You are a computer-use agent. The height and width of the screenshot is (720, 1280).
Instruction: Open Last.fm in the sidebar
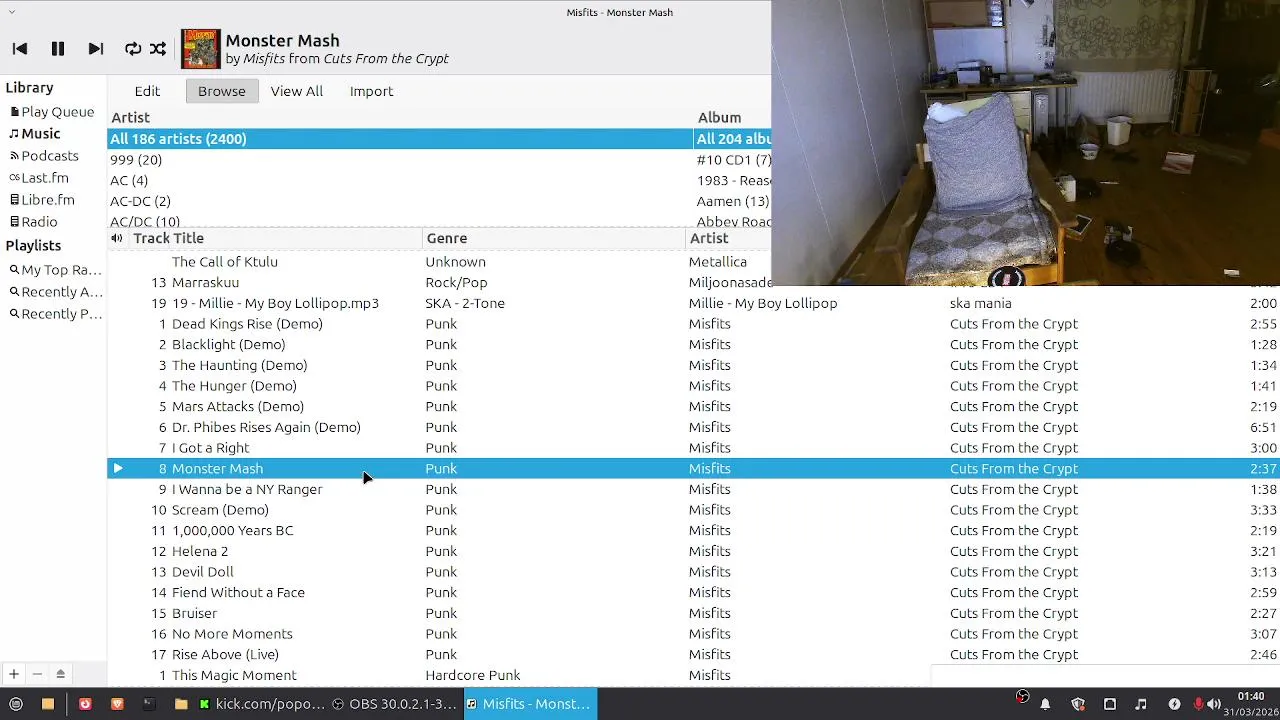click(39, 178)
